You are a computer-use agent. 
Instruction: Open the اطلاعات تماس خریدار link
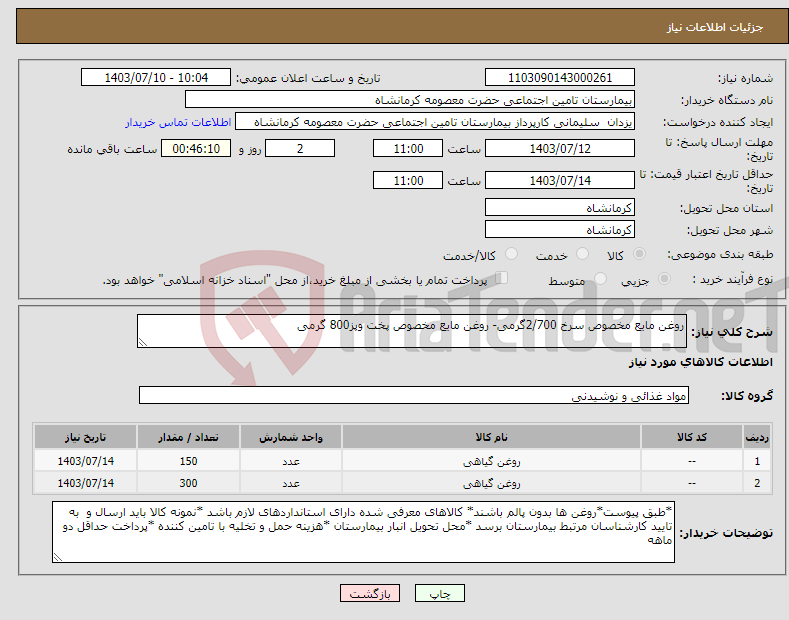click(x=178, y=122)
